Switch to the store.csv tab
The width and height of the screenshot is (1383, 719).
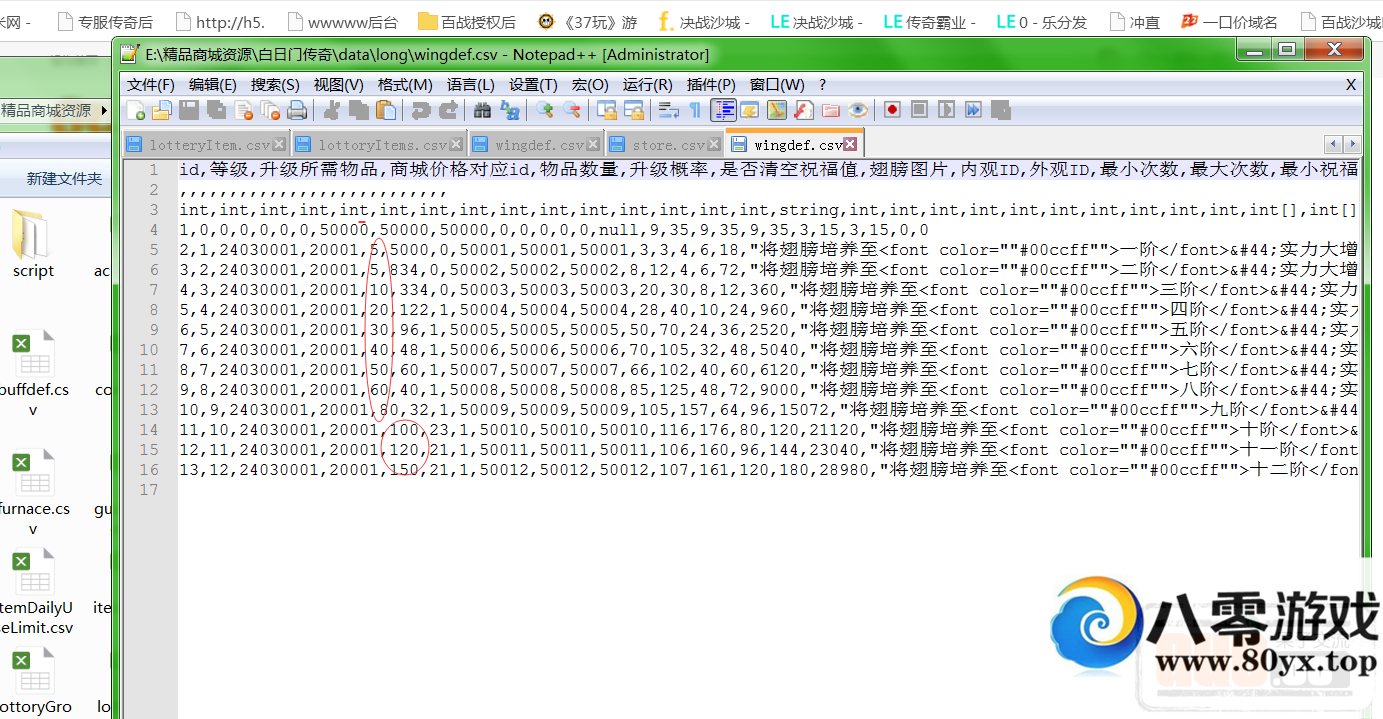click(x=668, y=145)
